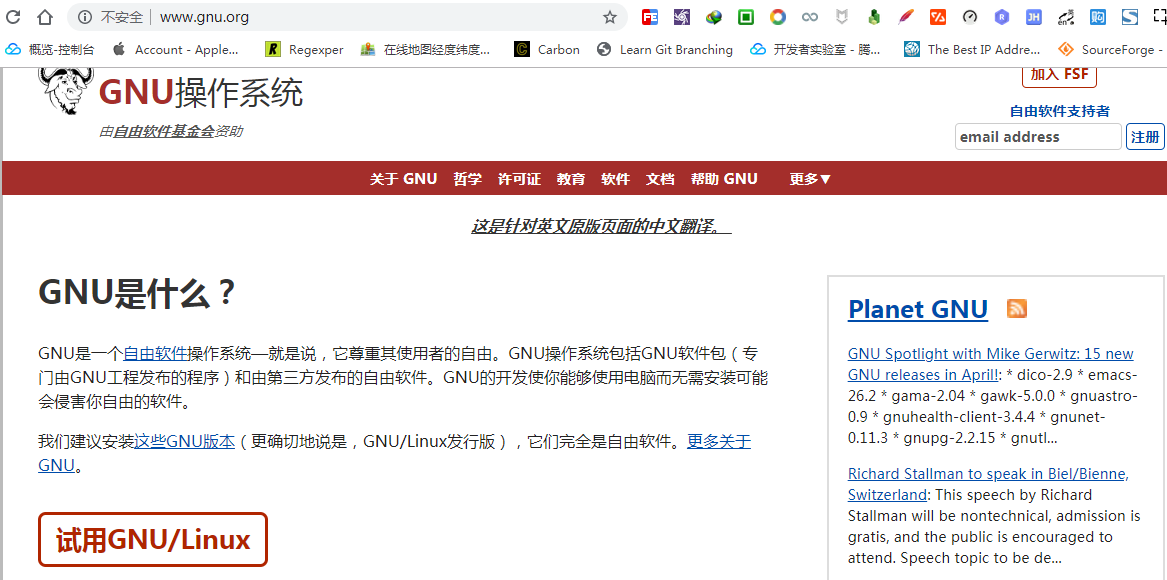This screenshot has height=580, width=1167.
Task: Click the 注册 button
Action: 1145,137
